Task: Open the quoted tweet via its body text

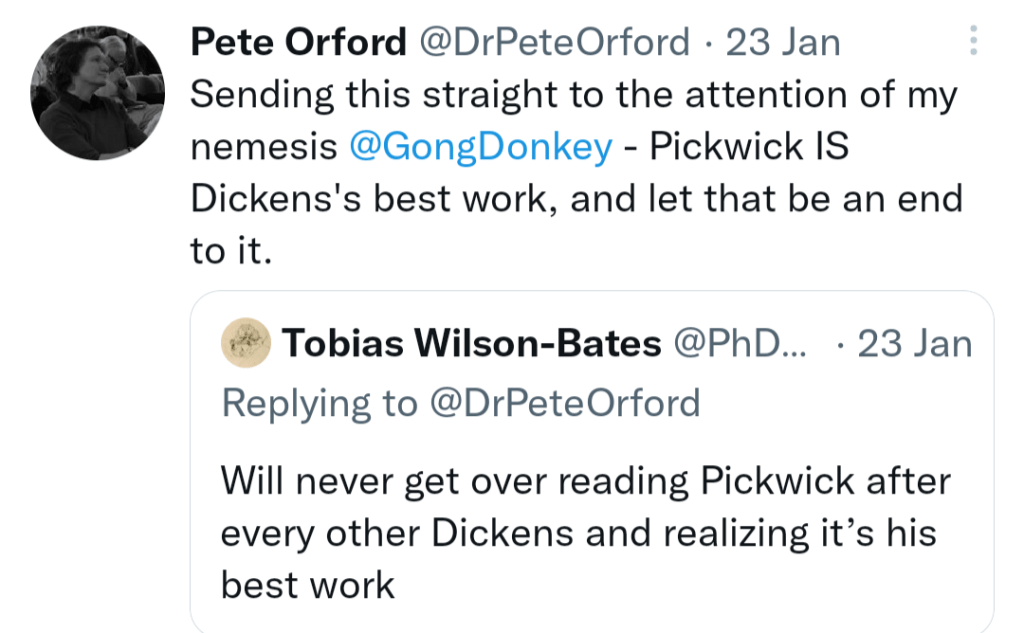Action: [x=585, y=532]
